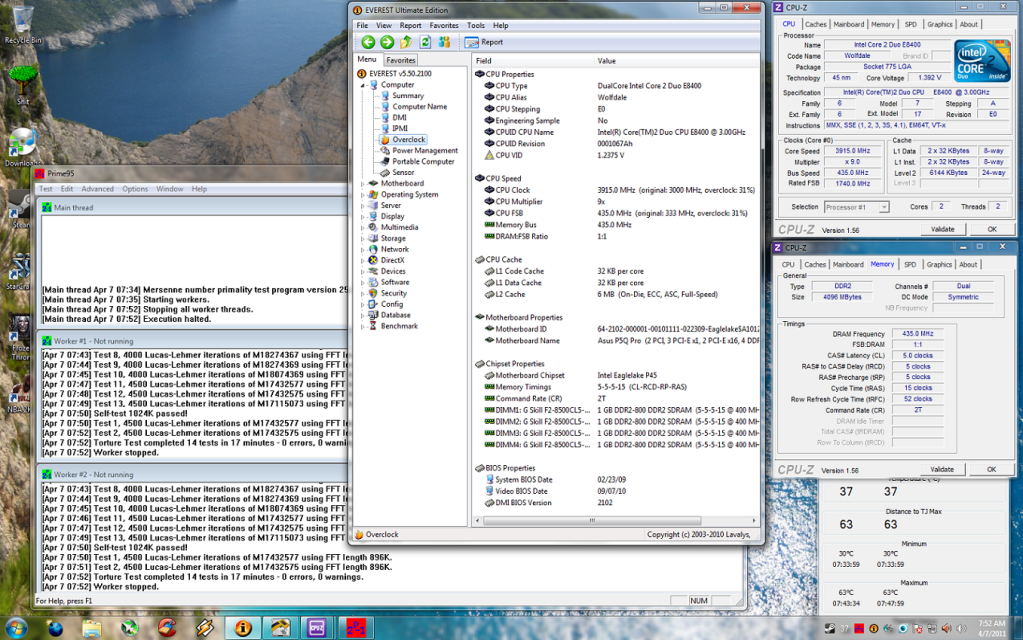Open the Window menu in Prime95
1023x640 pixels.
[x=170, y=189]
